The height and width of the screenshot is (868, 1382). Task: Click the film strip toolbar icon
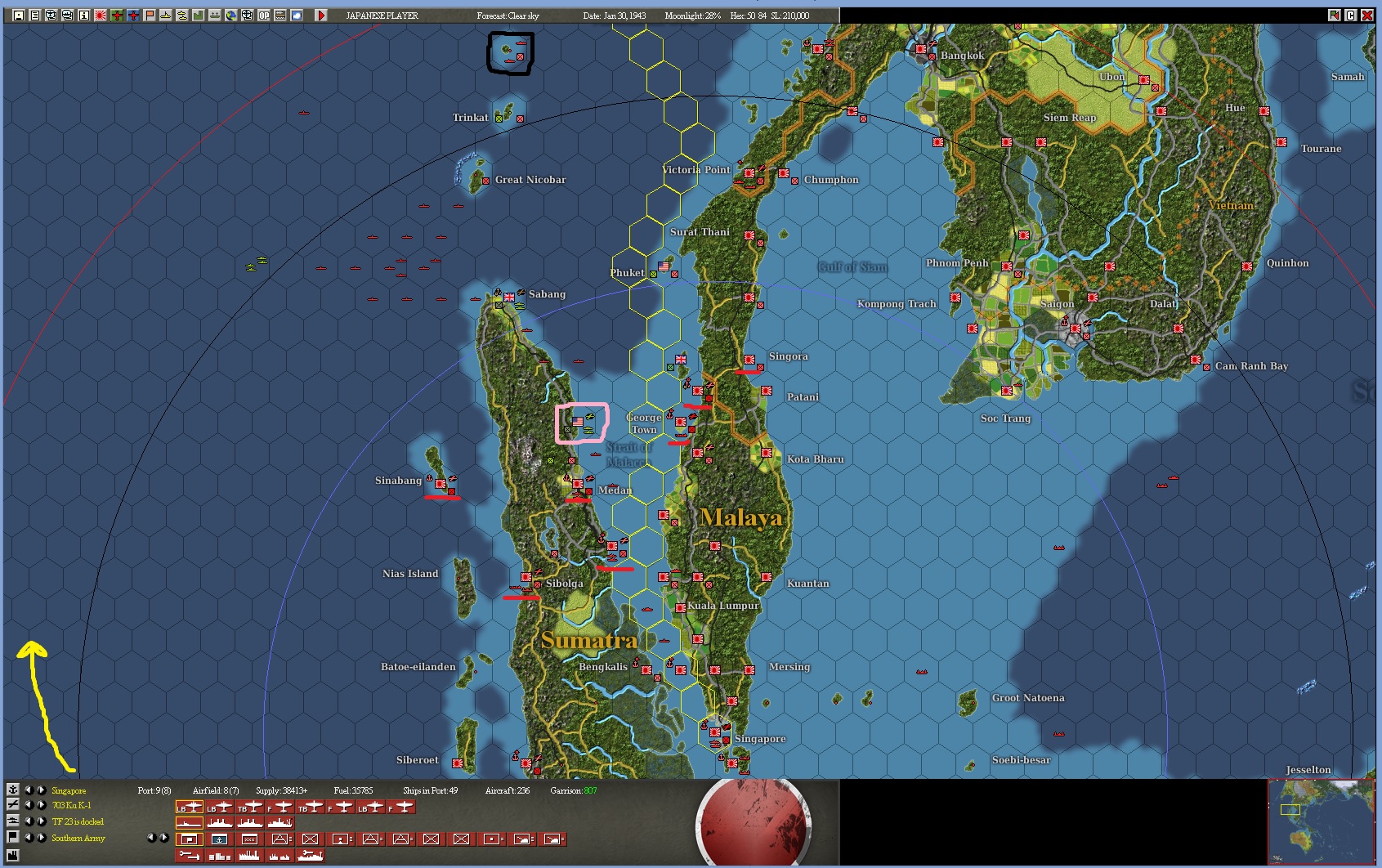pos(280,16)
